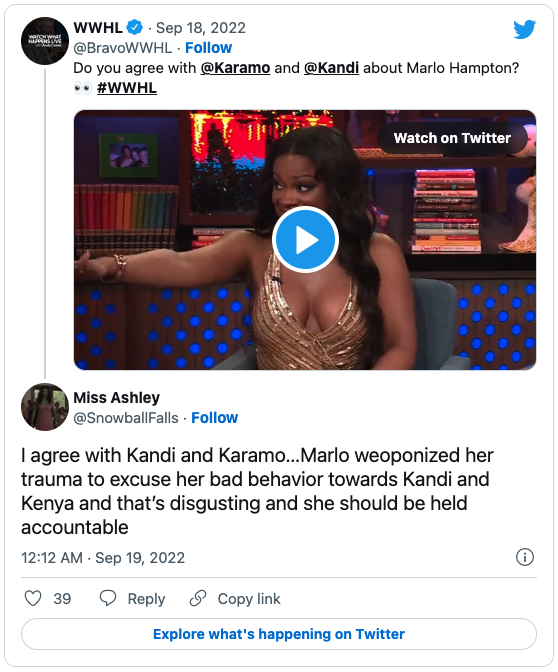Open the @Karamo mention link
Screen dimensions: 558x672
coord(235,68)
